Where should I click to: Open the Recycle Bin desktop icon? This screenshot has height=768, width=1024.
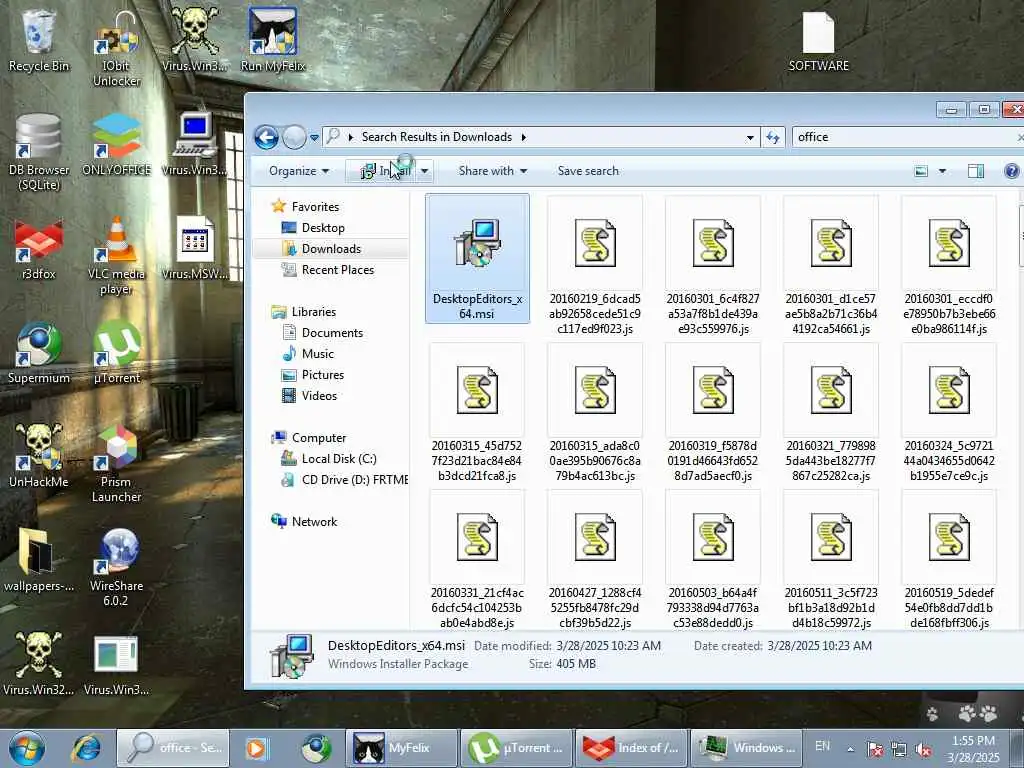(x=39, y=42)
